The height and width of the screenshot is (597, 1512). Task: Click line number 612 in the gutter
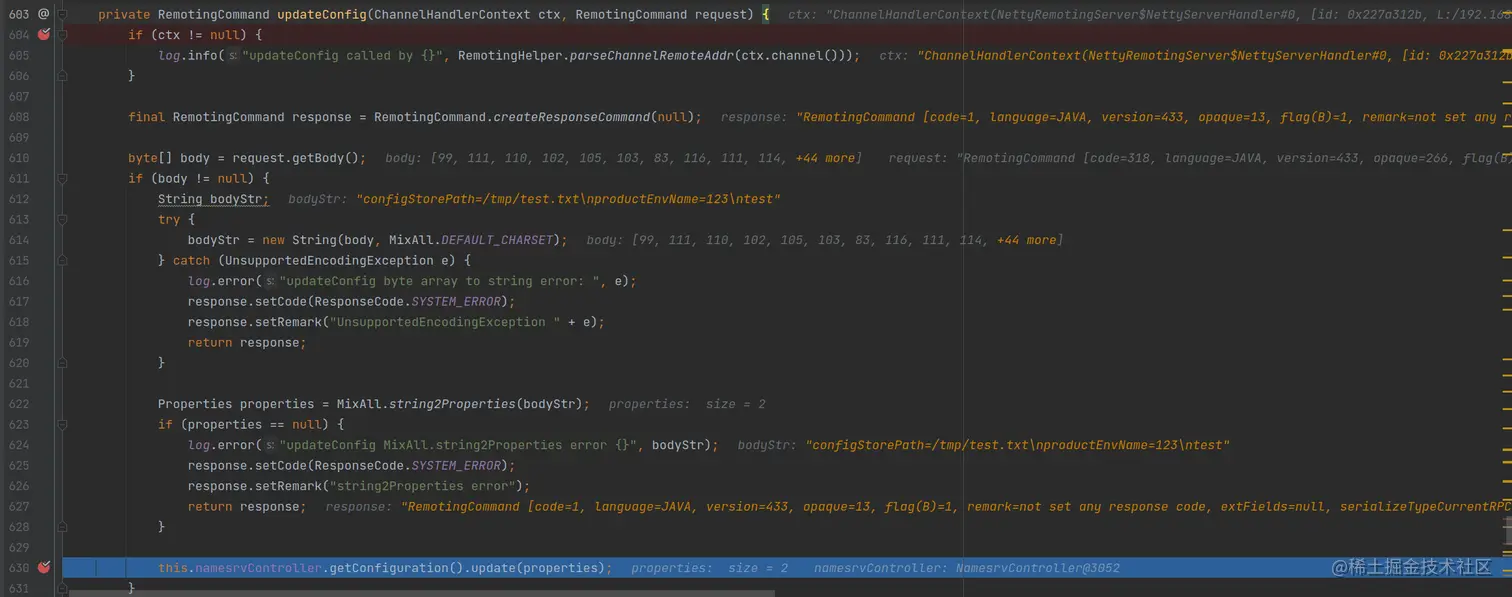(x=19, y=199)
